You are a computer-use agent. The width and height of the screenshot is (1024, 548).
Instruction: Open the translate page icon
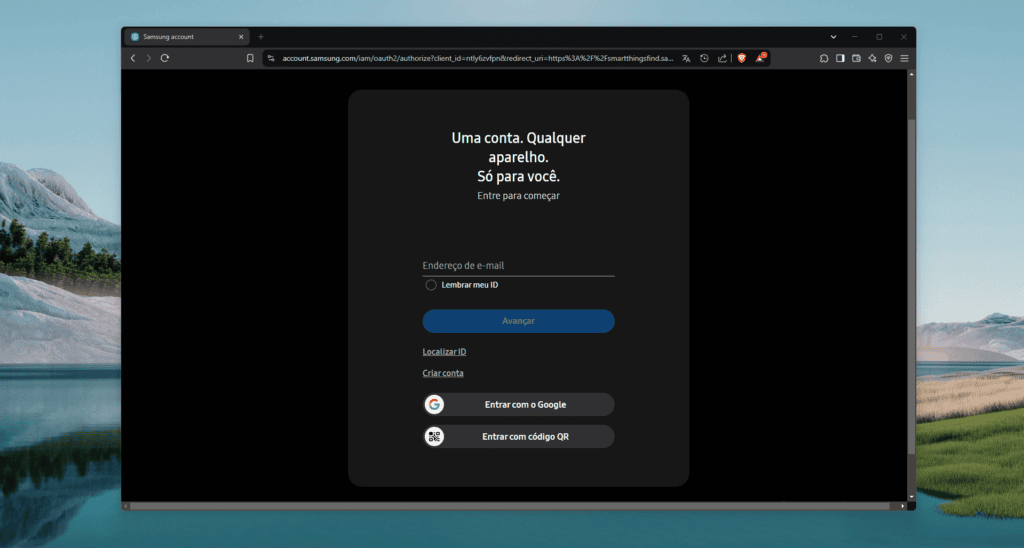coord(686,58)
